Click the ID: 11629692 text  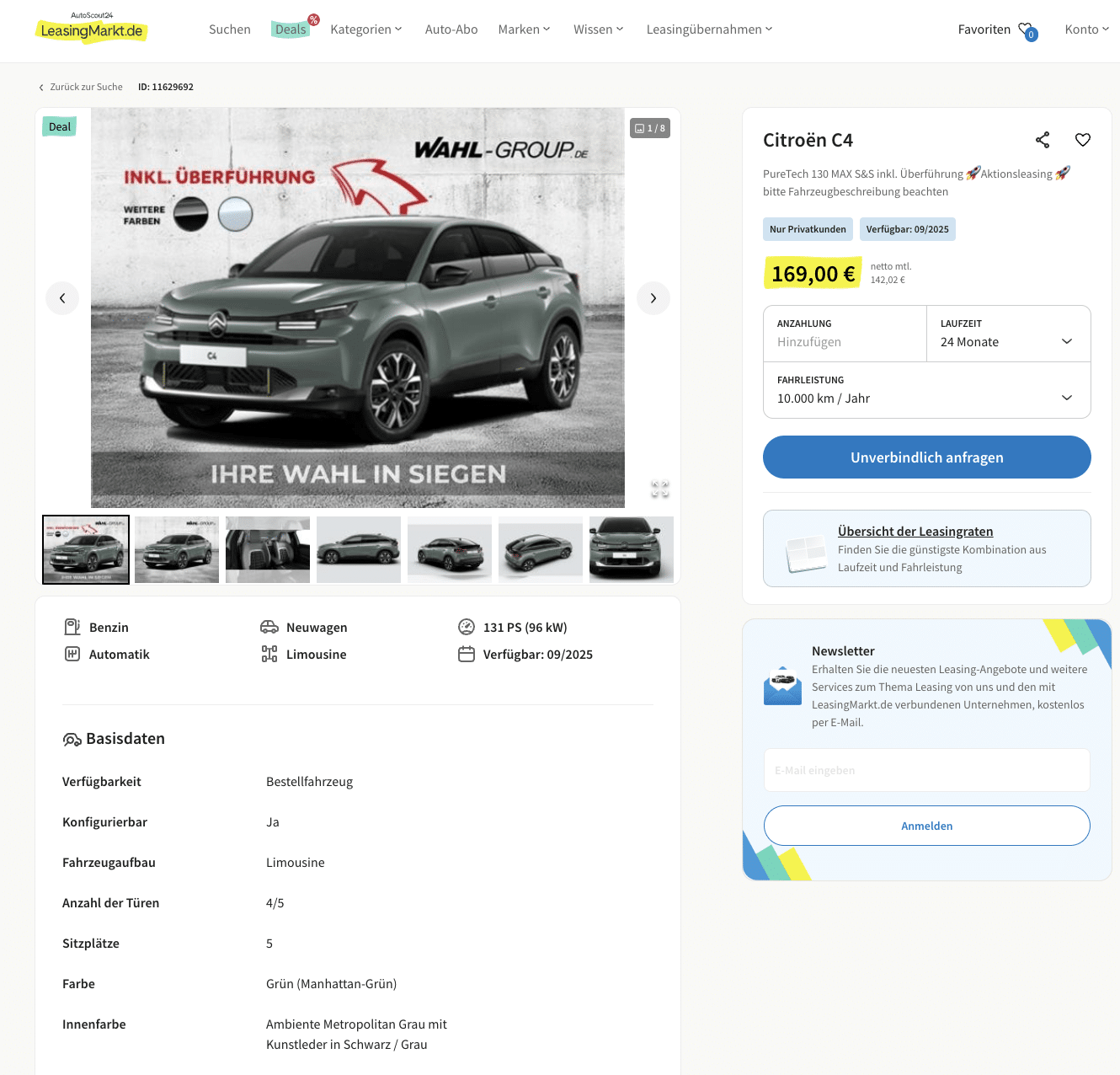click(x=166, y=87)
